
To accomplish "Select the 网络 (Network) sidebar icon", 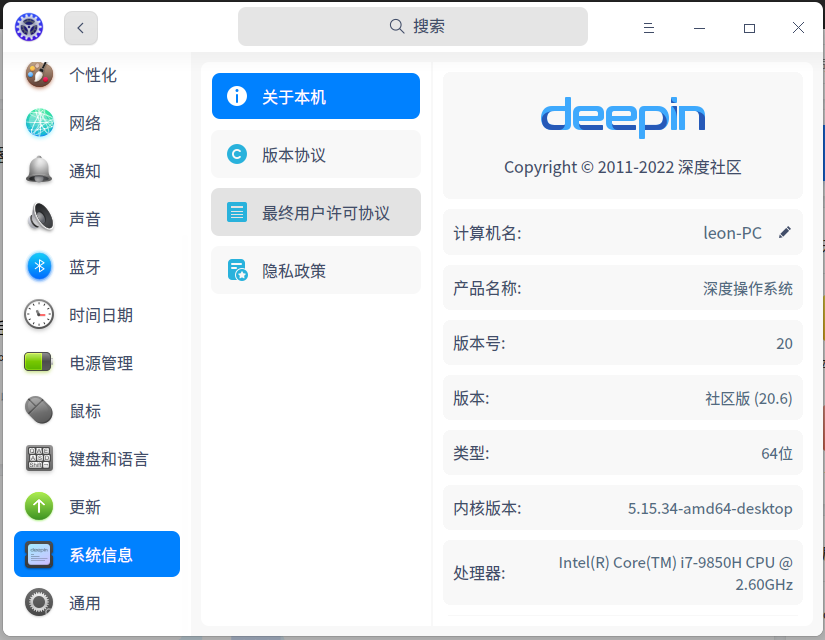I will [38, 122].
